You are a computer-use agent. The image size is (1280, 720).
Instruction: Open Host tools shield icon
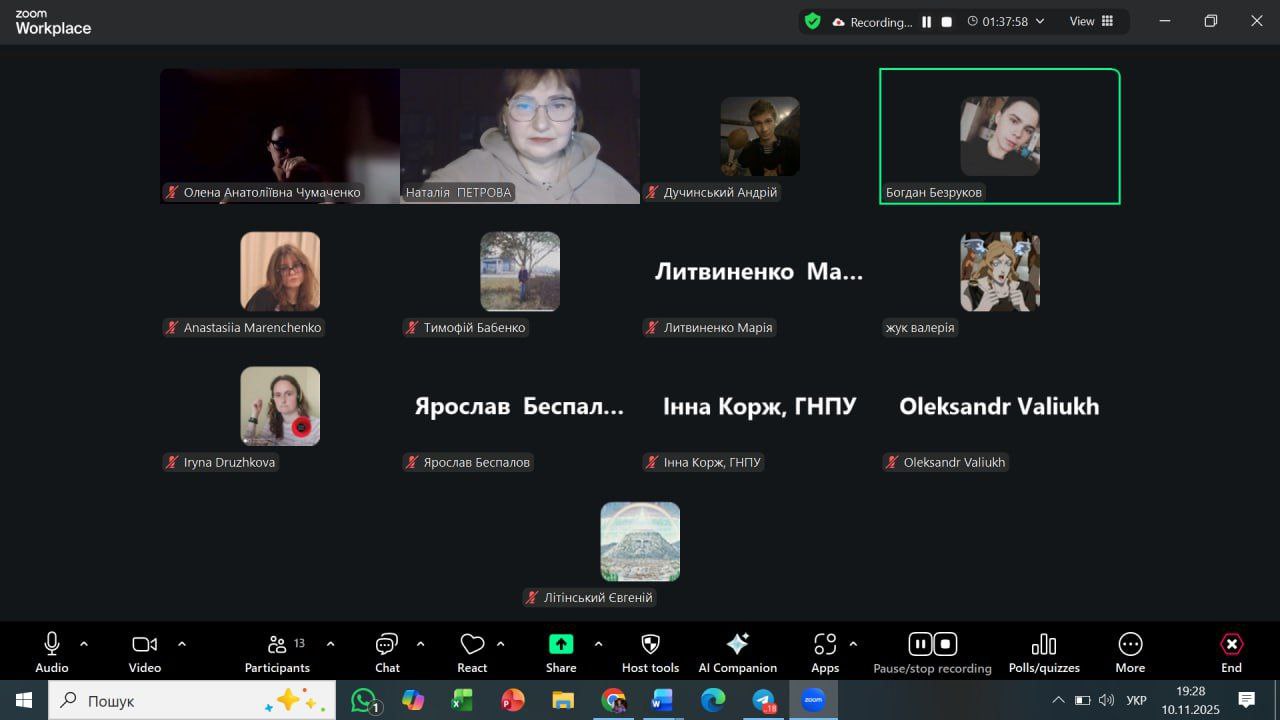(650, 645)
